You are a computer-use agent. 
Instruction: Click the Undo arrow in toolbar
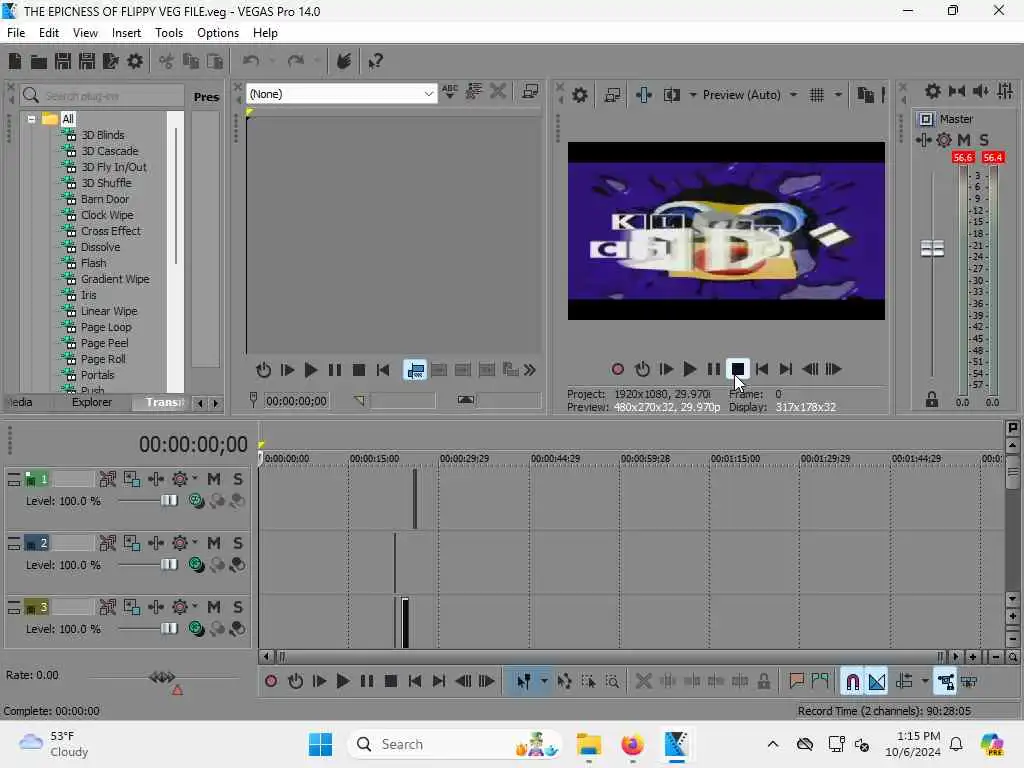coord(251,61)
